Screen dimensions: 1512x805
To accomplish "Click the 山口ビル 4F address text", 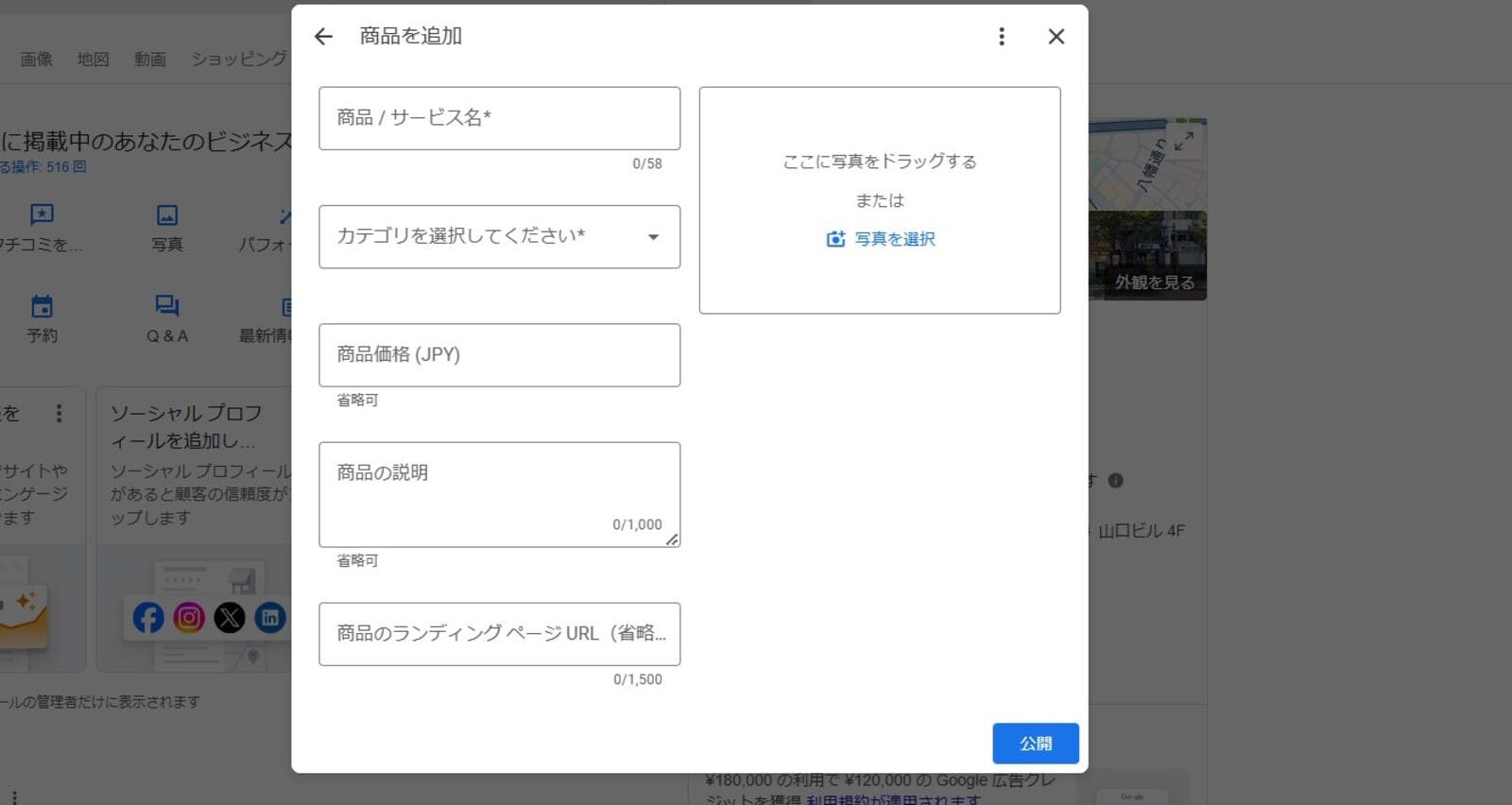I will tap(1142, 531).
